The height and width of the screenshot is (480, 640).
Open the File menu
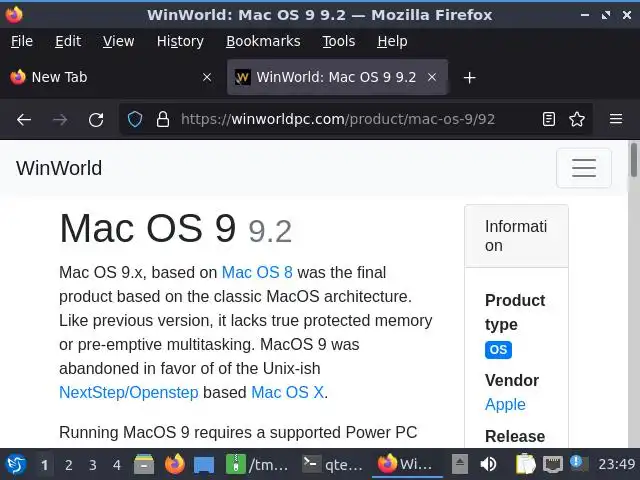22,41
